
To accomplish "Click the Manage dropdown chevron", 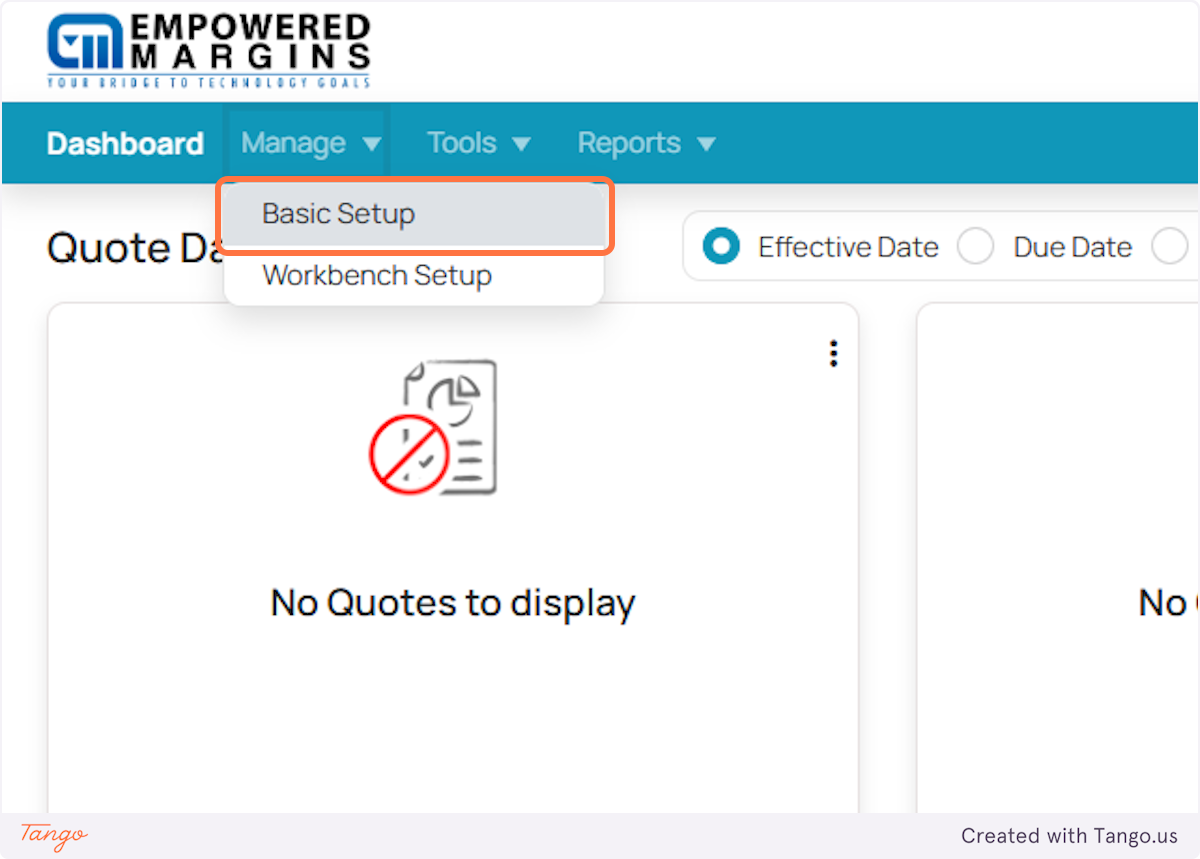I will [x=372, y=142].
